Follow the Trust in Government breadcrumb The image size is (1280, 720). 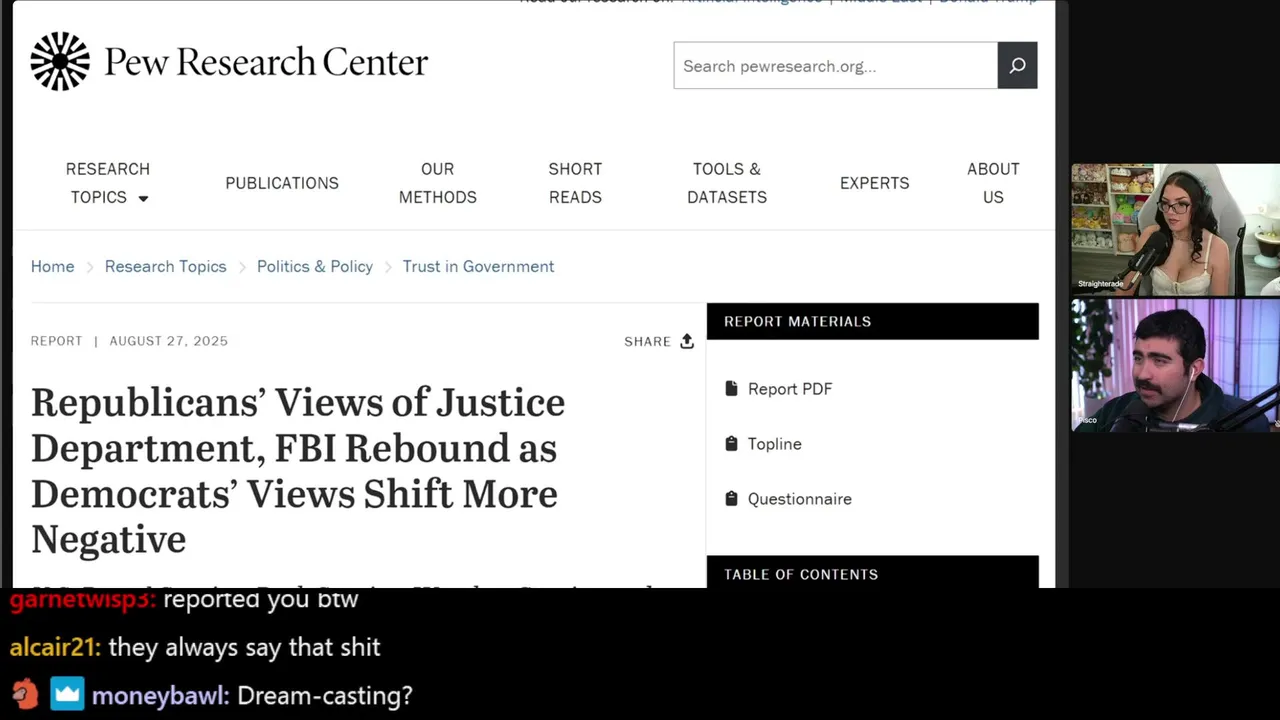pos(478,267)
